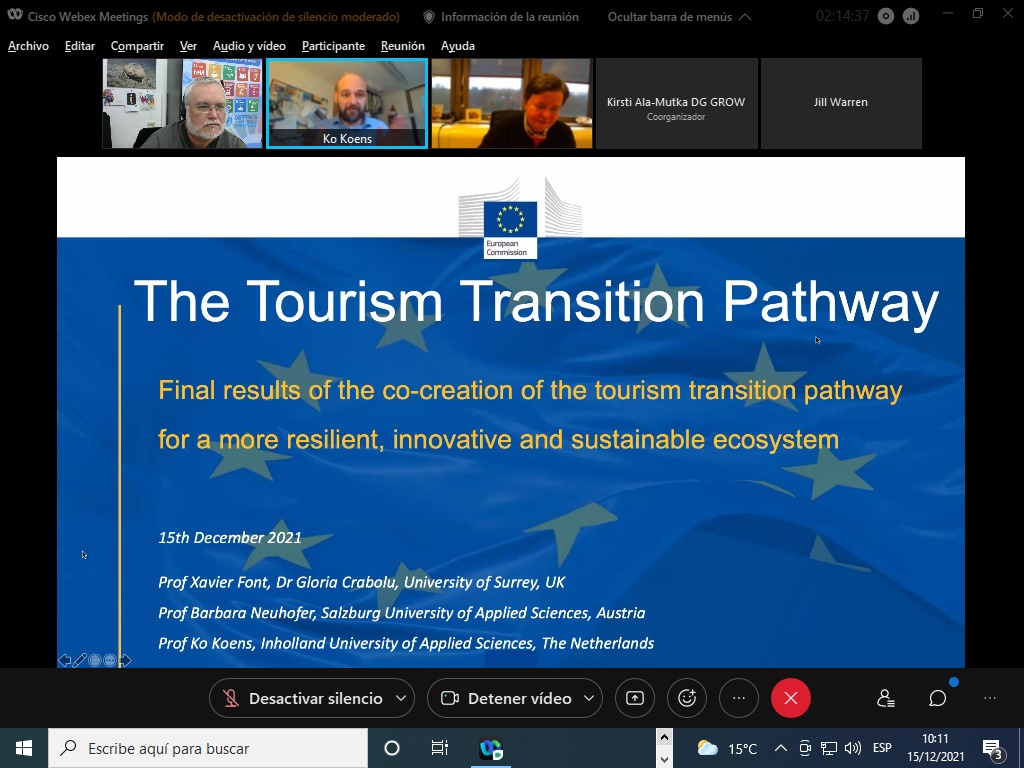Image resolution: width=1024 pixels, height=768 pixels.
Task: Open the chat panel icon
Action: pyautogui.click(x=937, y=698)
